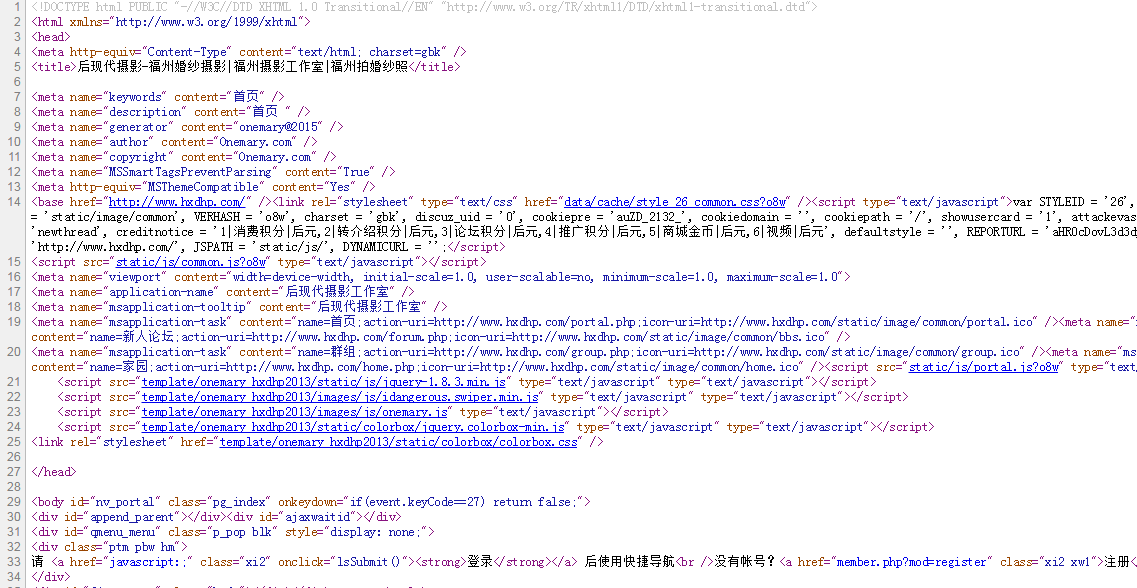
Task: Click the "keywords" meta name value
Action: click(134, 97)
